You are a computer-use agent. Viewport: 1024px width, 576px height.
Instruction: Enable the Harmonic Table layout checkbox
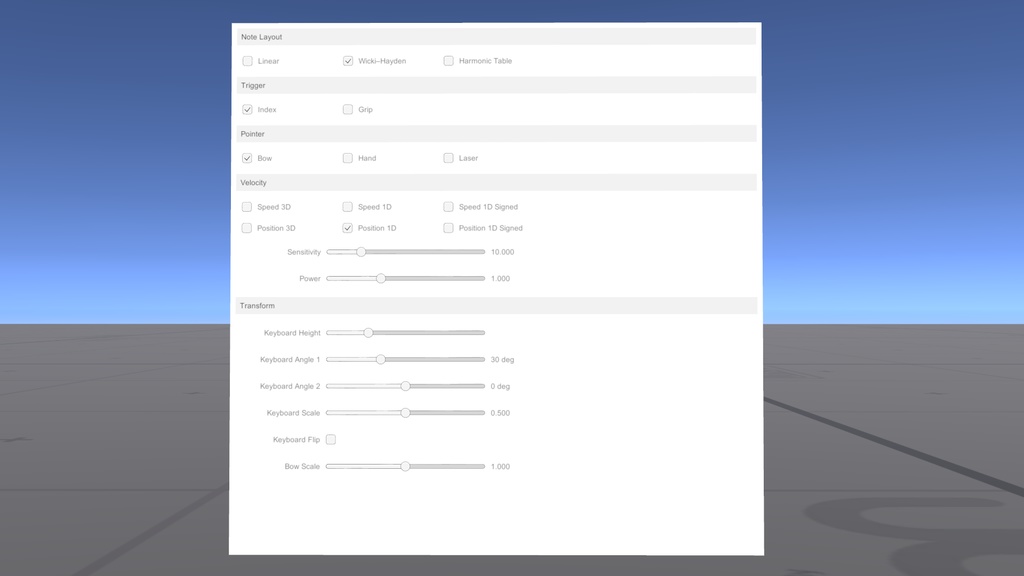click(449, 61)
